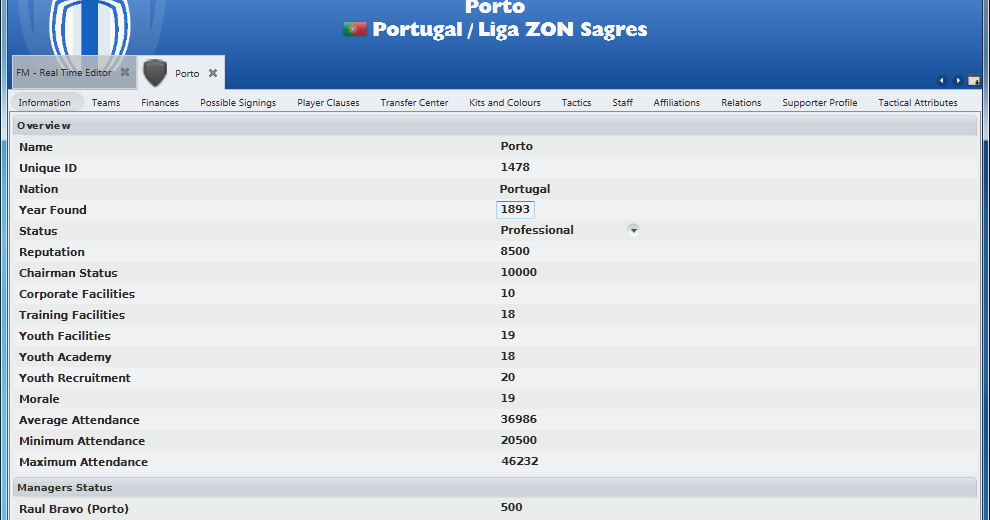Collapse the Overview section header
The height and width of the screenshot is (520, 990).
point(494,126)
